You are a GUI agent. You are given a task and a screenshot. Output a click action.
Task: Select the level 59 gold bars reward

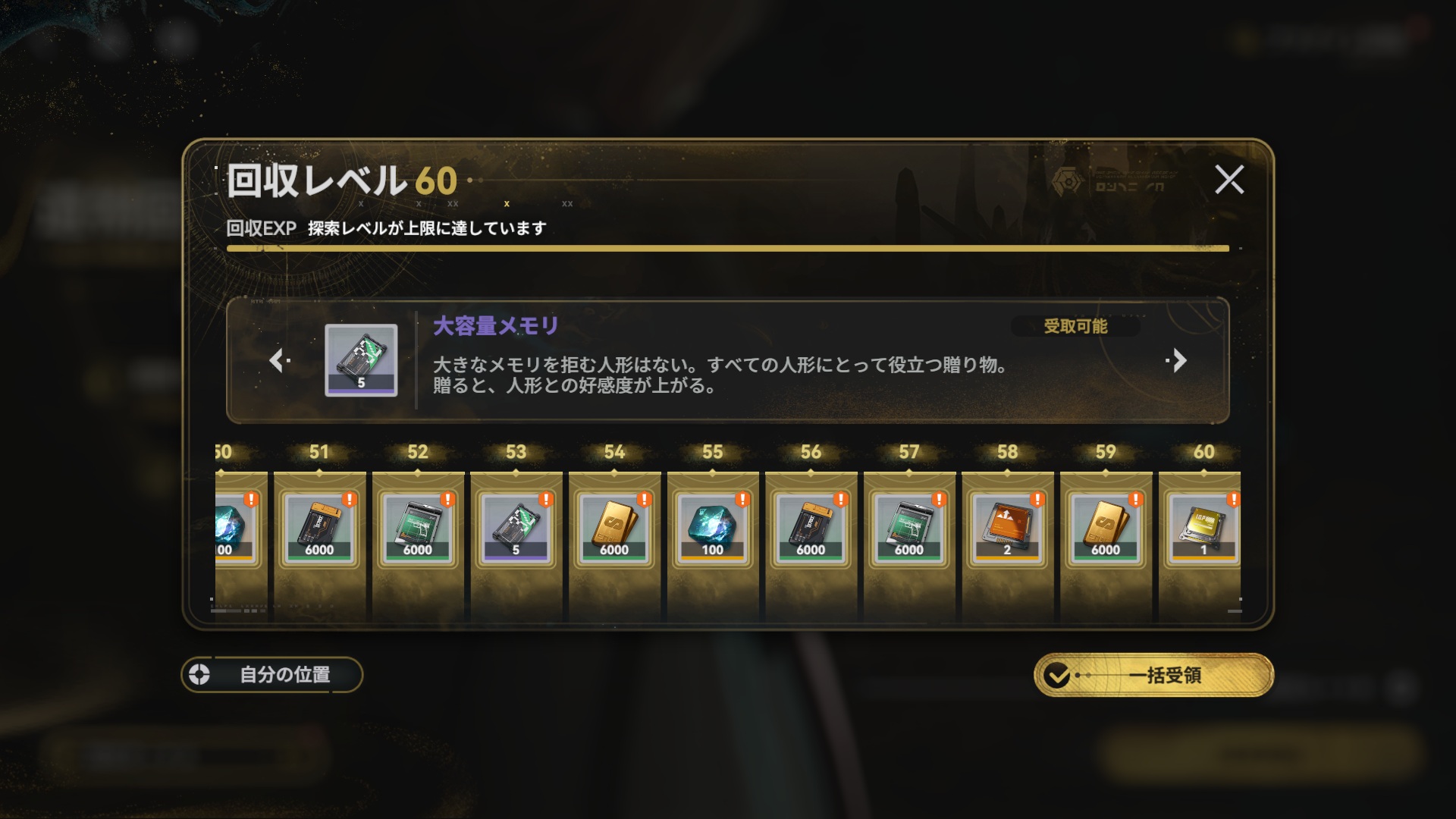(x=1106, y=528)
